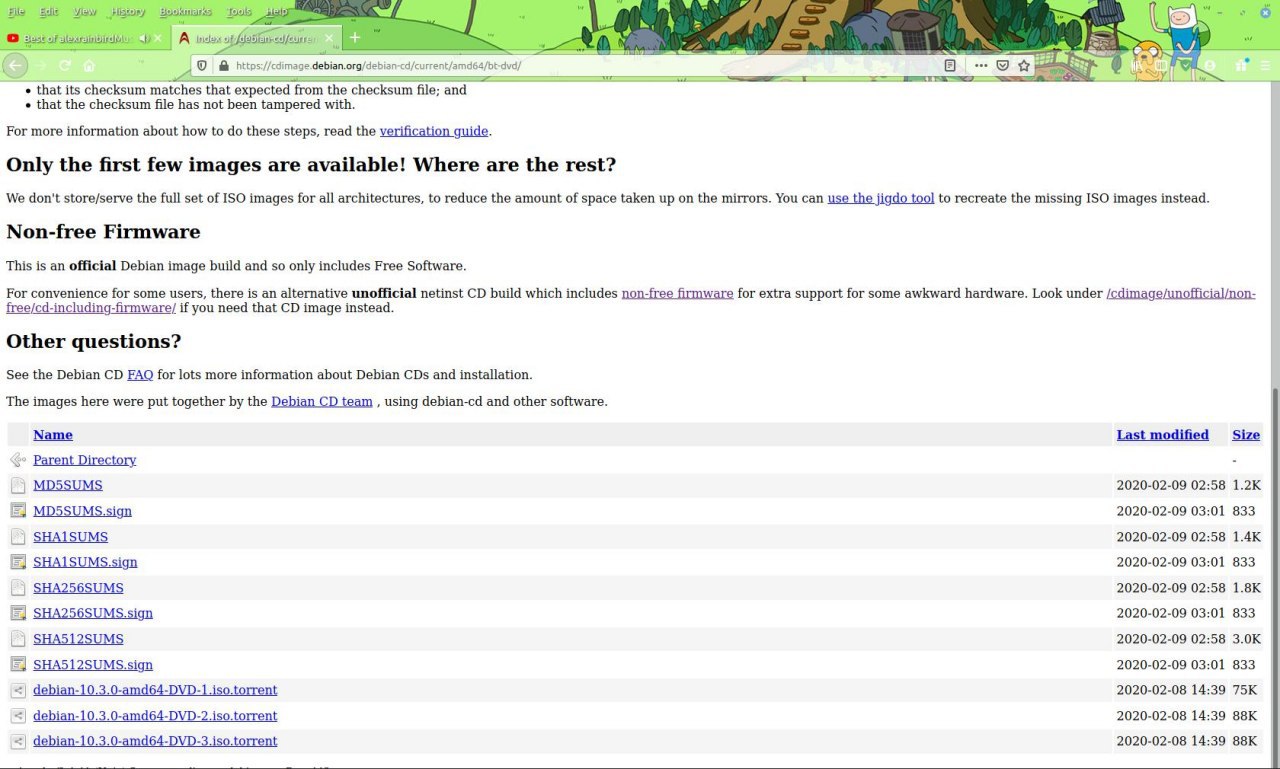
Task: Open the History menu
Action: click(128, 11)
